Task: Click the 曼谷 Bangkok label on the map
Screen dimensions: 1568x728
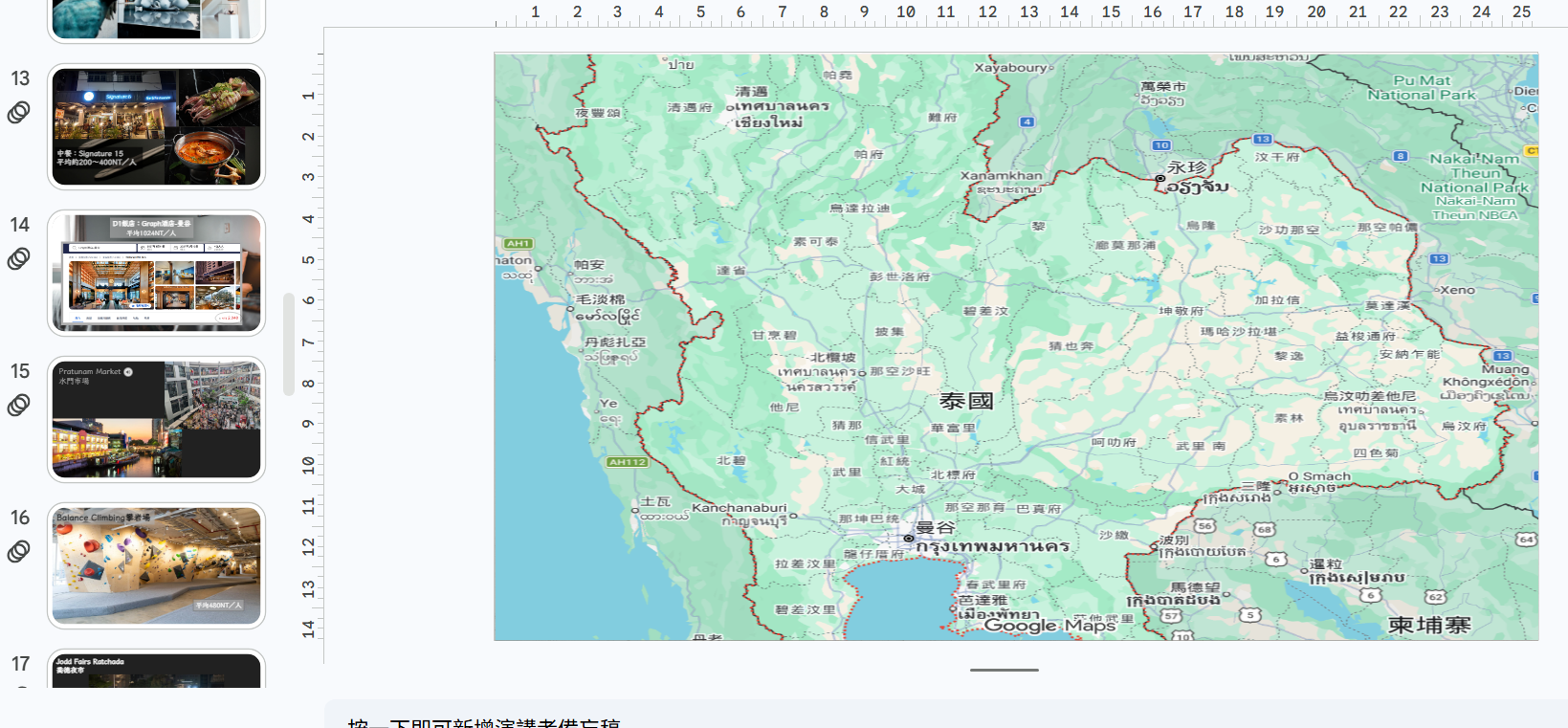Action: pyautogui.click(x=935, y=528)
